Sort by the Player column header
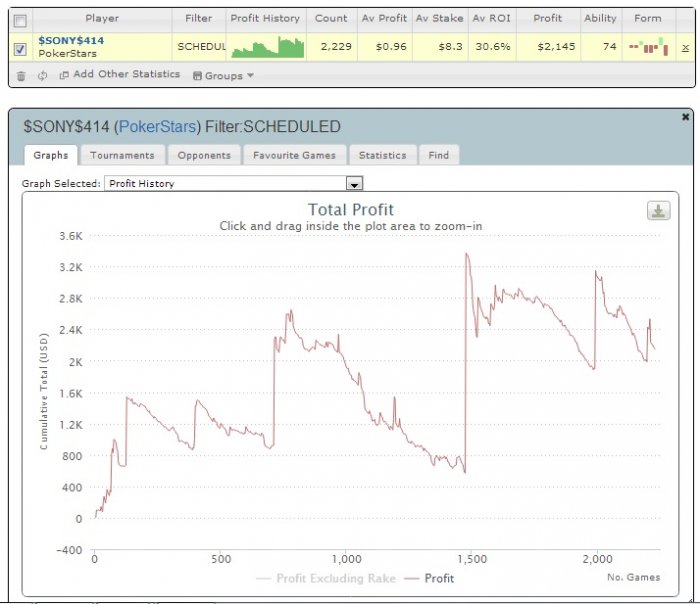 (x=102, y=19)
